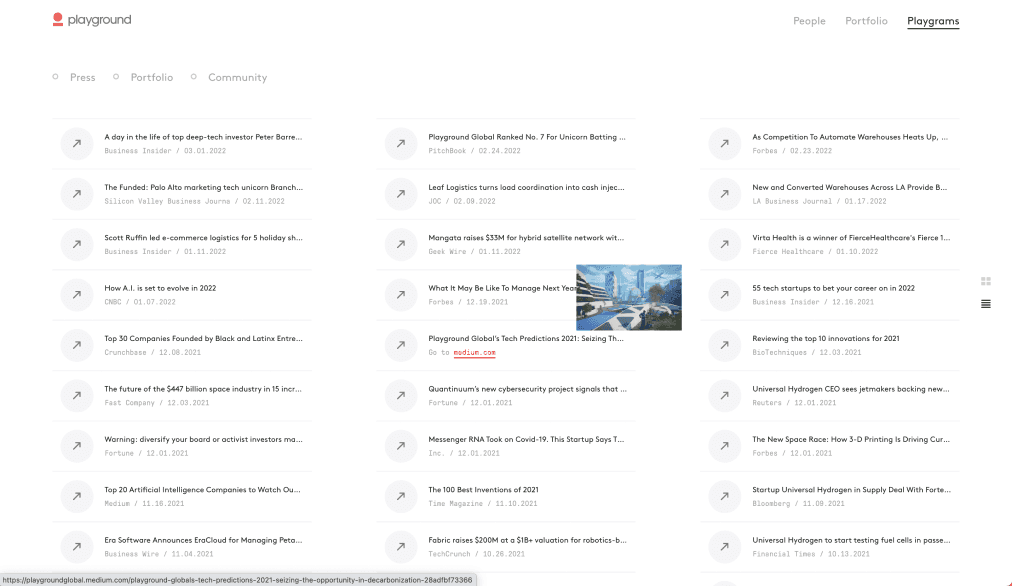Click arrow icon for New Space Race article

coord(725,445)
